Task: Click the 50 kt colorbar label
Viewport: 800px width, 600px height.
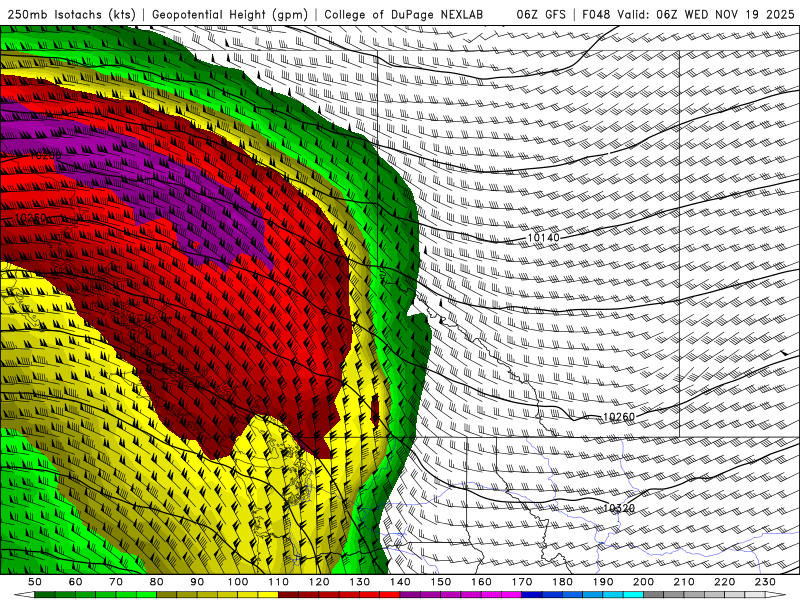Action: pos(35,582)
